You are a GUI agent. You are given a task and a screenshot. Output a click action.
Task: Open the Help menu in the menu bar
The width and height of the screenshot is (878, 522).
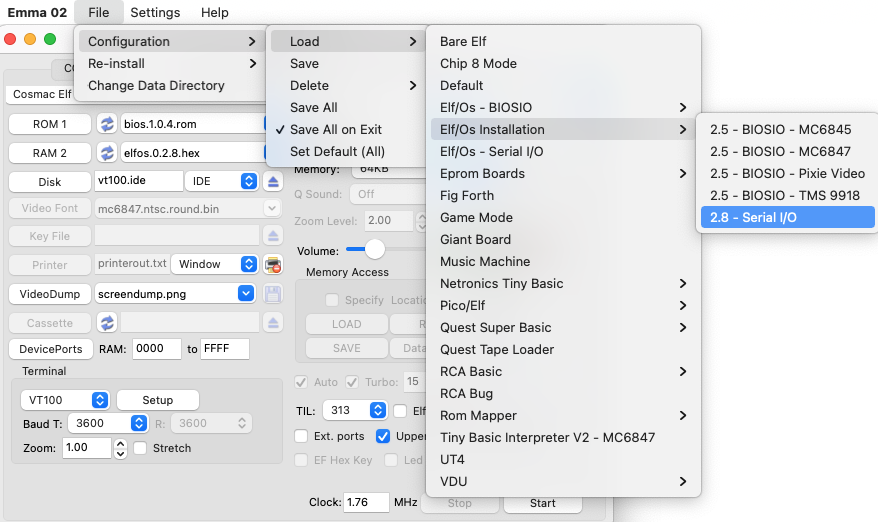coord(214,12)
